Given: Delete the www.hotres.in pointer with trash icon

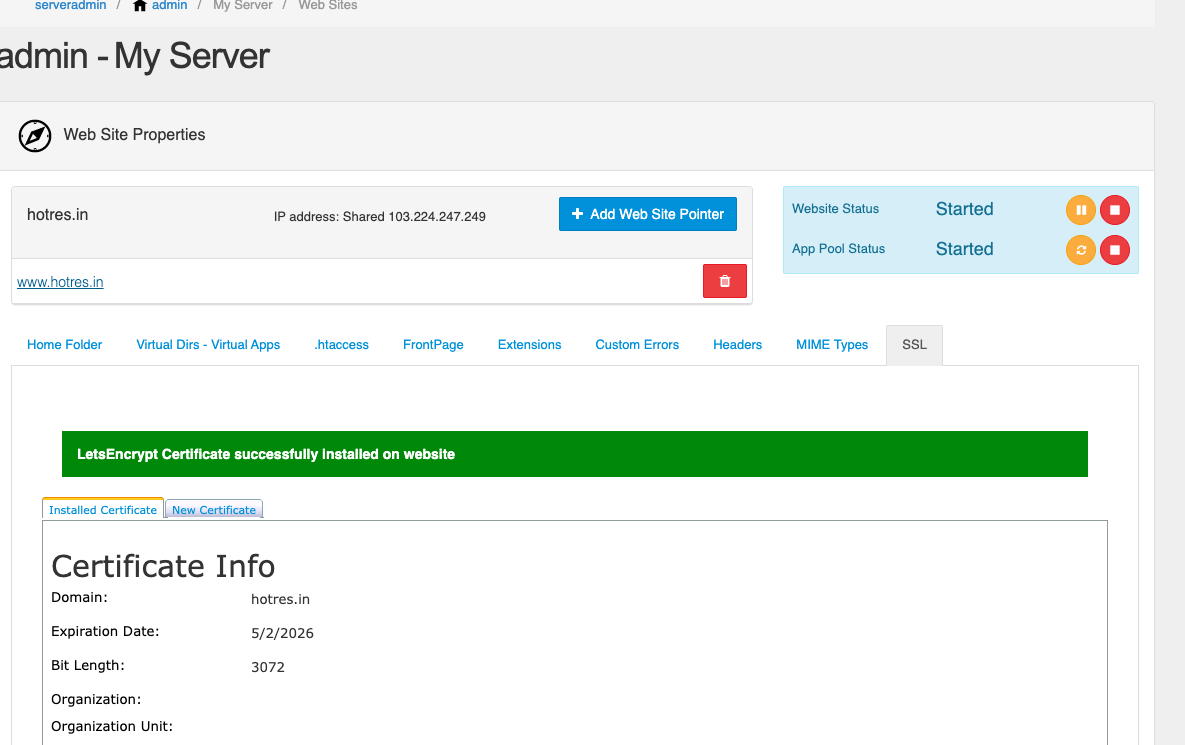Looking at the screenshot, I should coord(725,282).
